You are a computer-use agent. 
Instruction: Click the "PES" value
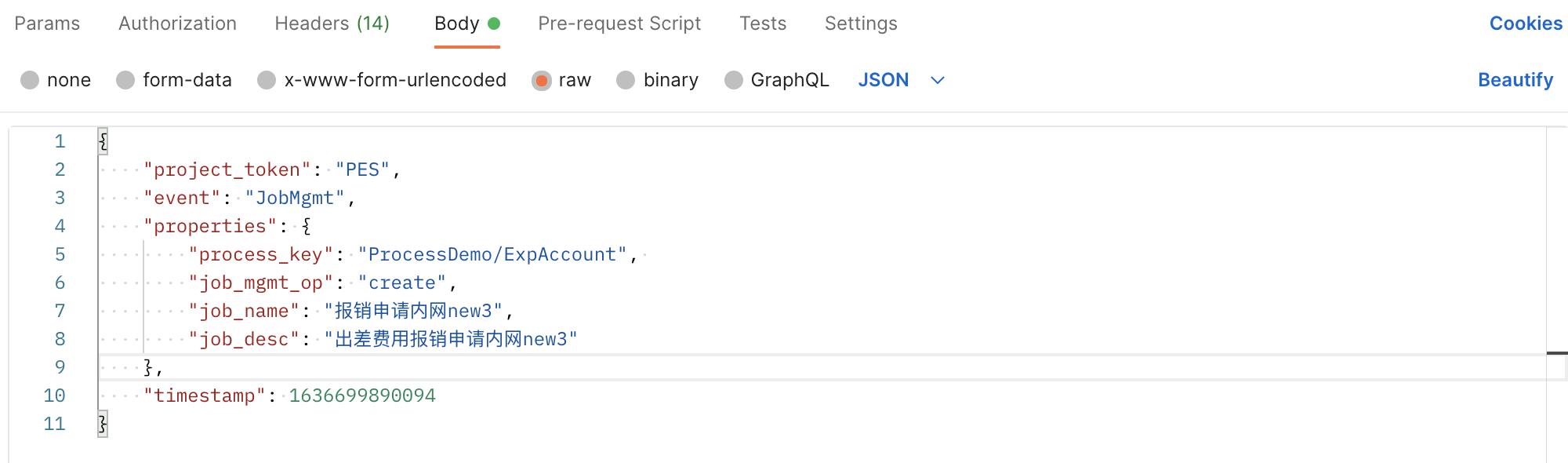pos(363,170)
